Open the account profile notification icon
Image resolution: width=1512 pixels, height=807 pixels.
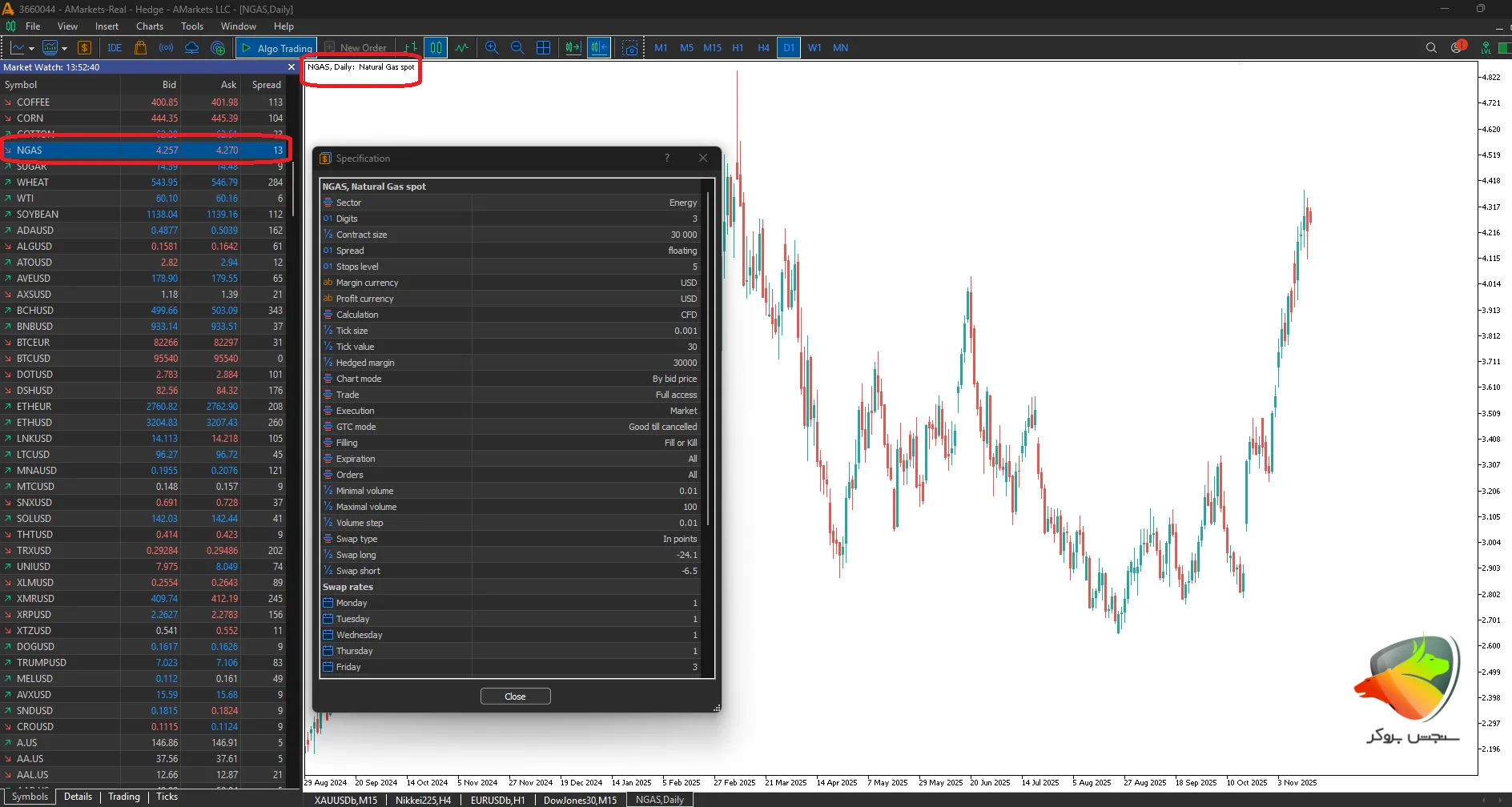[1457, 48]
